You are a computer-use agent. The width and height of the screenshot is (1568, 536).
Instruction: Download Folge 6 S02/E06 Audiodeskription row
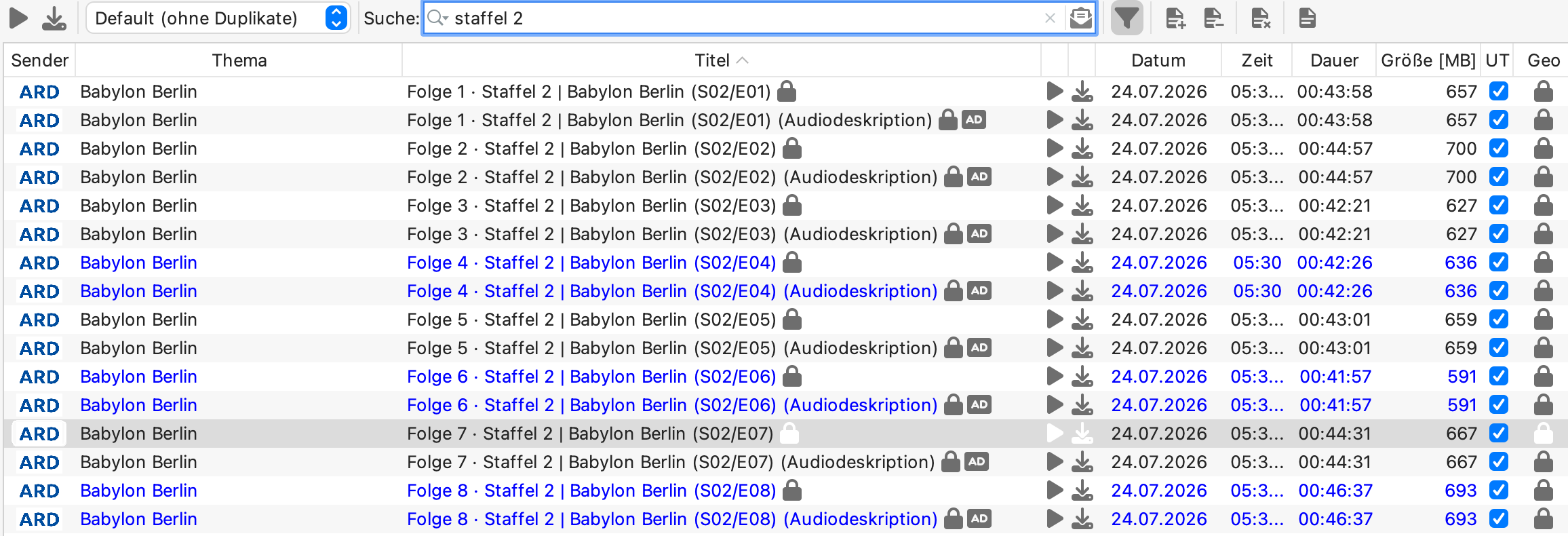1082,404
